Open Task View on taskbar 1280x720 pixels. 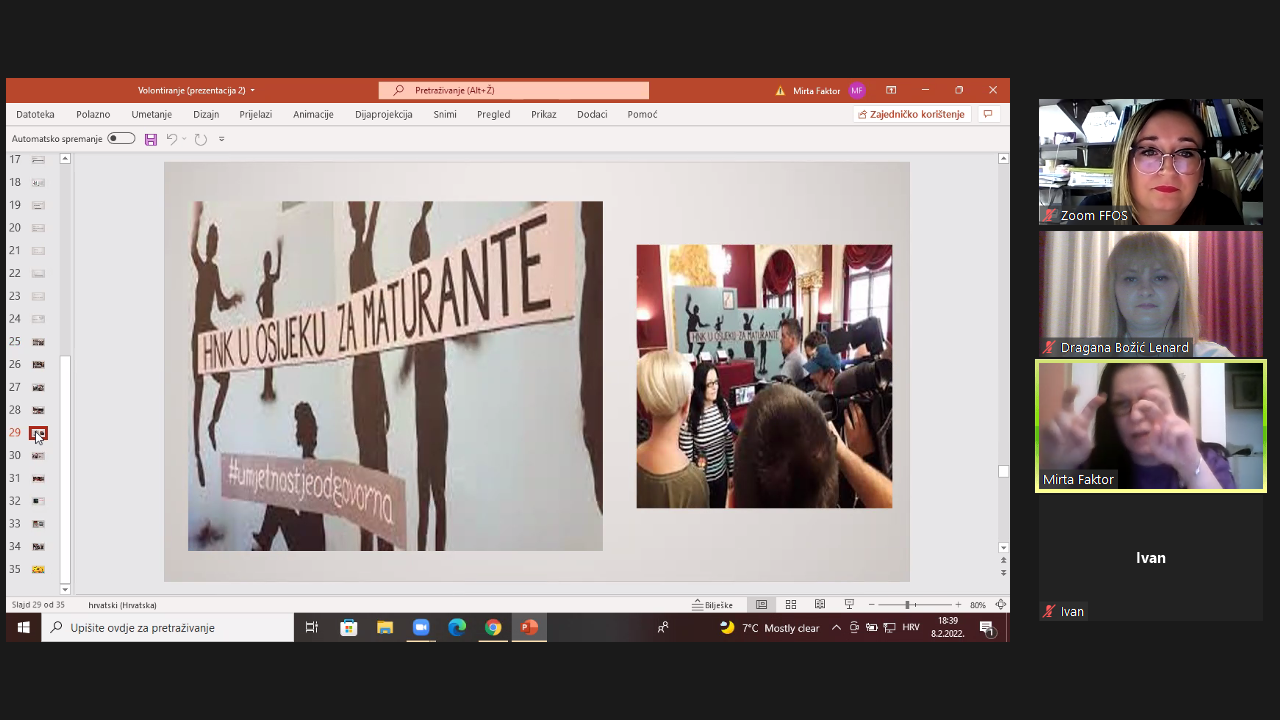click(x=312, y=627)
